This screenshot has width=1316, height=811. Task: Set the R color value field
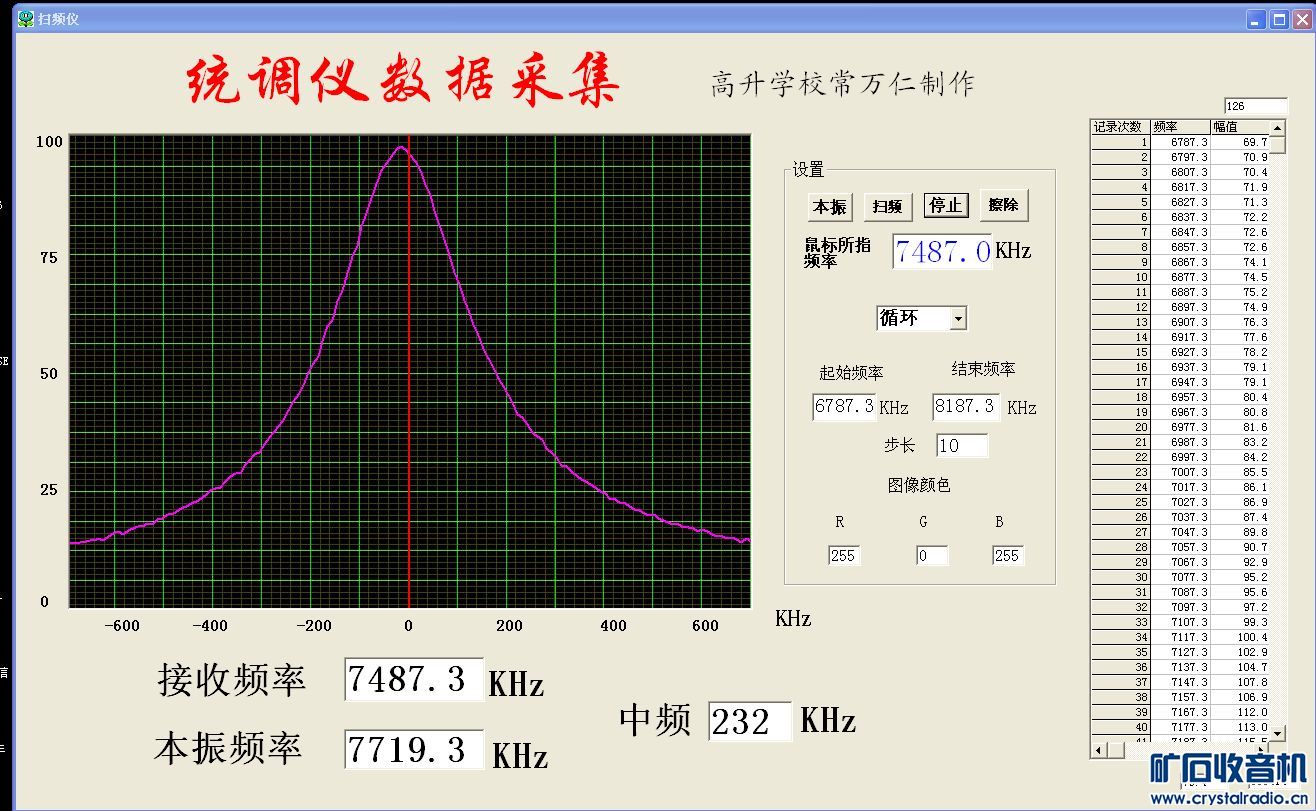[x=844, y=555]
